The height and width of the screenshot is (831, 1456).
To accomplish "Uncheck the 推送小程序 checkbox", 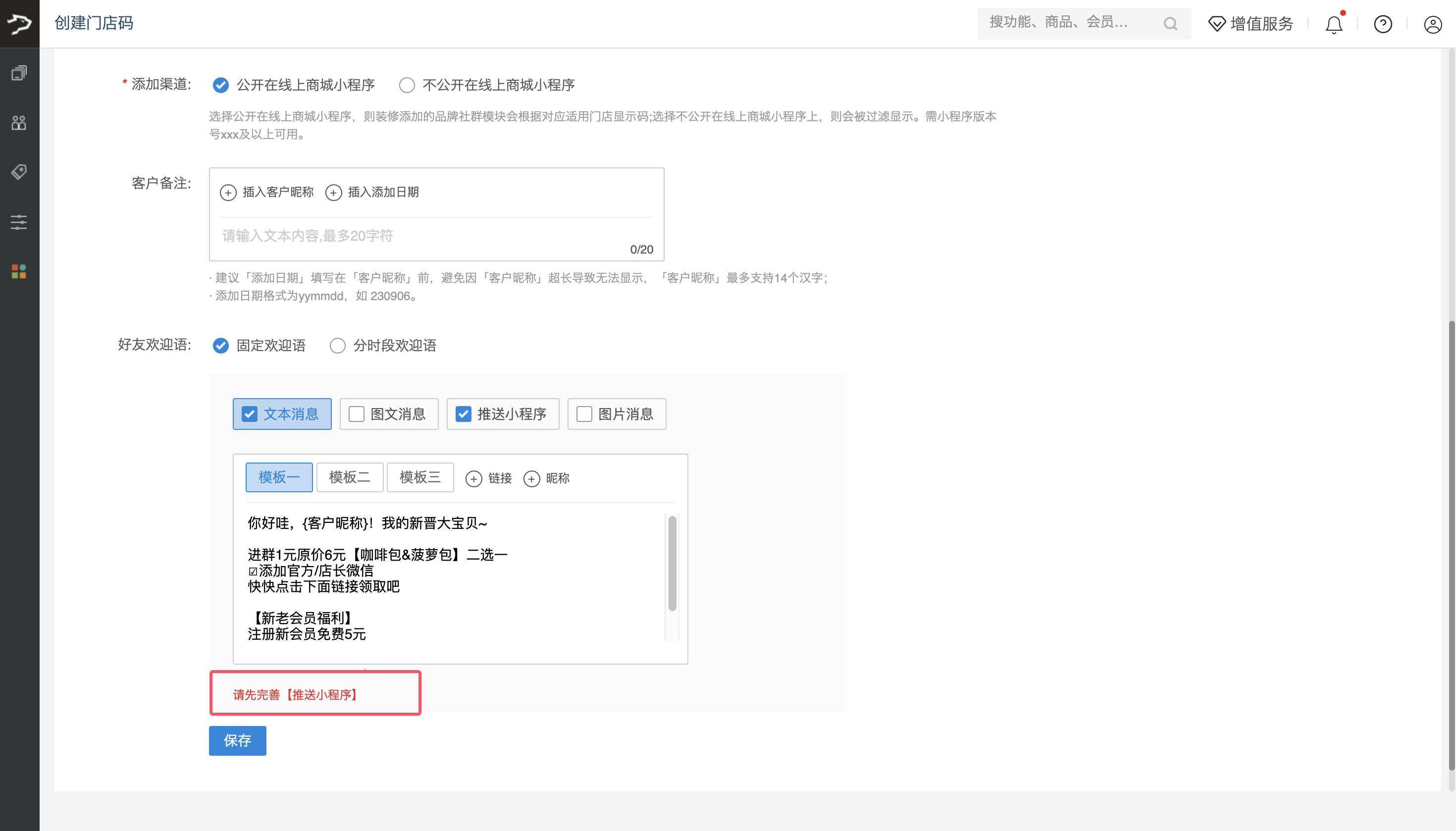I will coord(463,414).
